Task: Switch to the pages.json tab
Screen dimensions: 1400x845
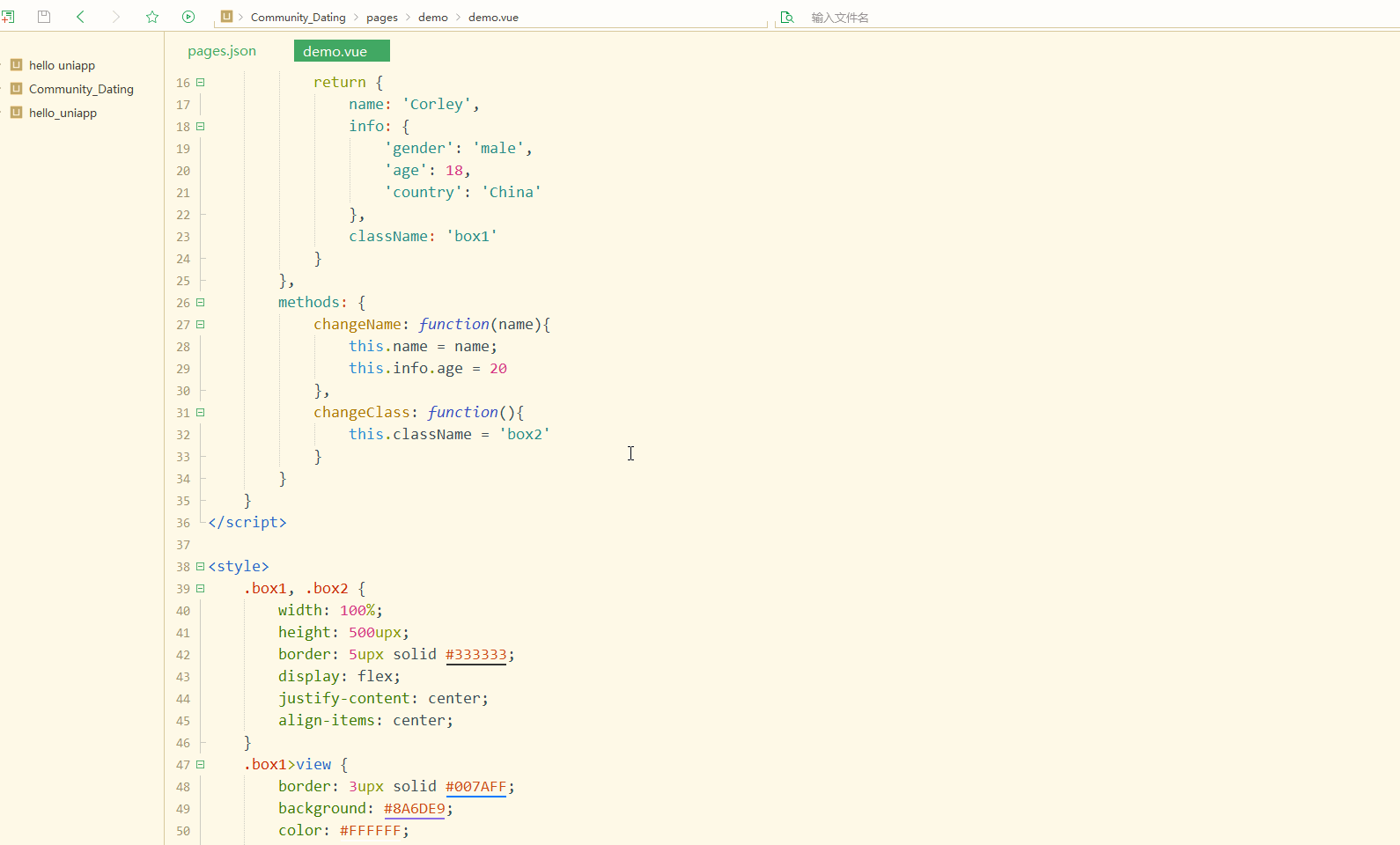Action: 222,51
